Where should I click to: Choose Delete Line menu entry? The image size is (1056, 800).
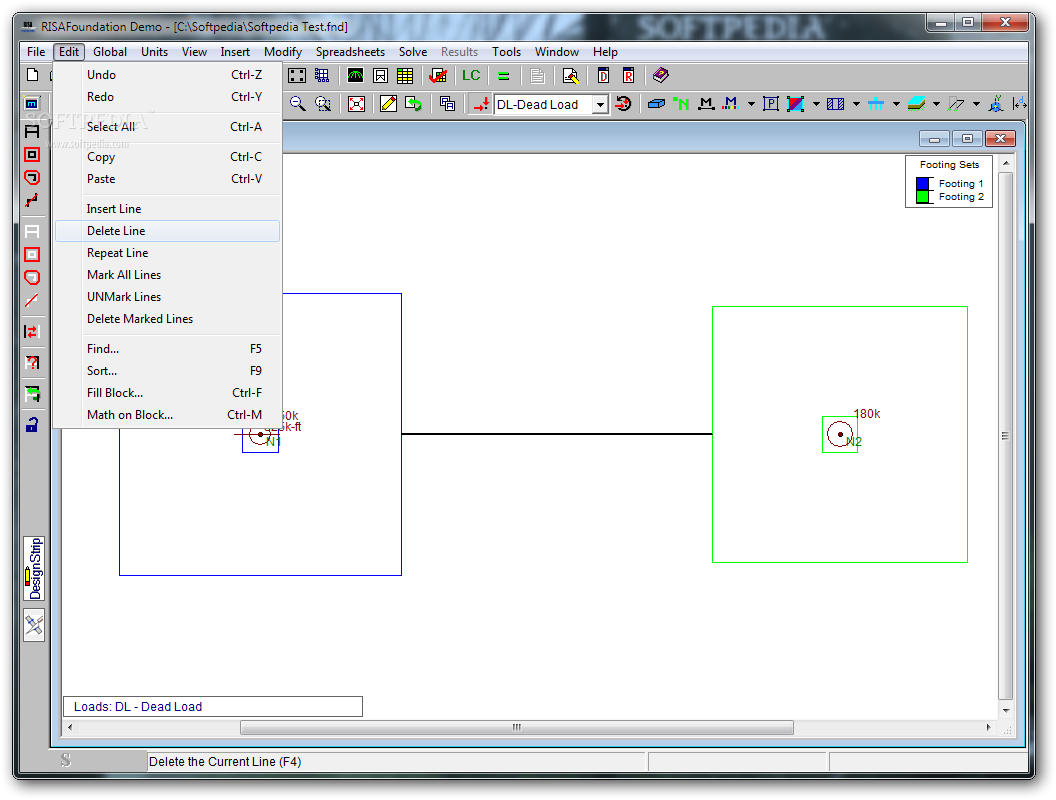[x=167, y=231]
